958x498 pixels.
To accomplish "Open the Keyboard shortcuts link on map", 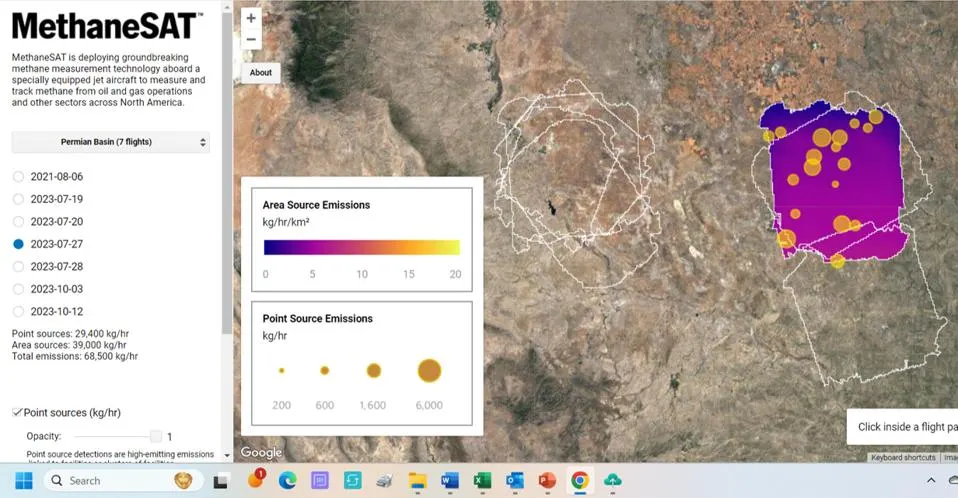I will pyautogui.click(x=902, y=458).
